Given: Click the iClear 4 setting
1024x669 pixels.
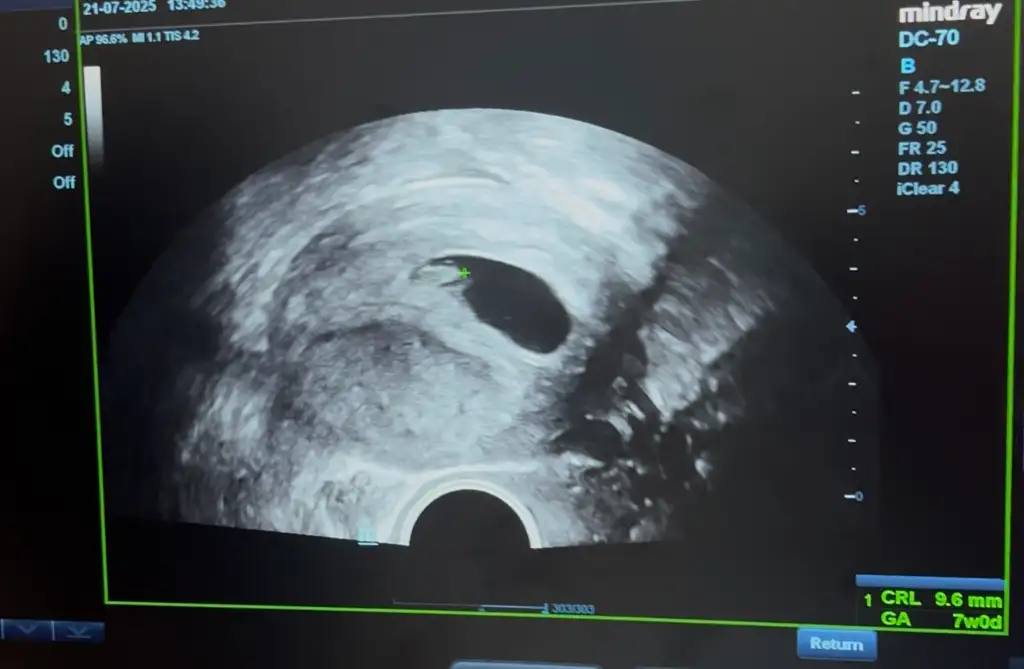Looking at the screenshot, I should point(928,188).
